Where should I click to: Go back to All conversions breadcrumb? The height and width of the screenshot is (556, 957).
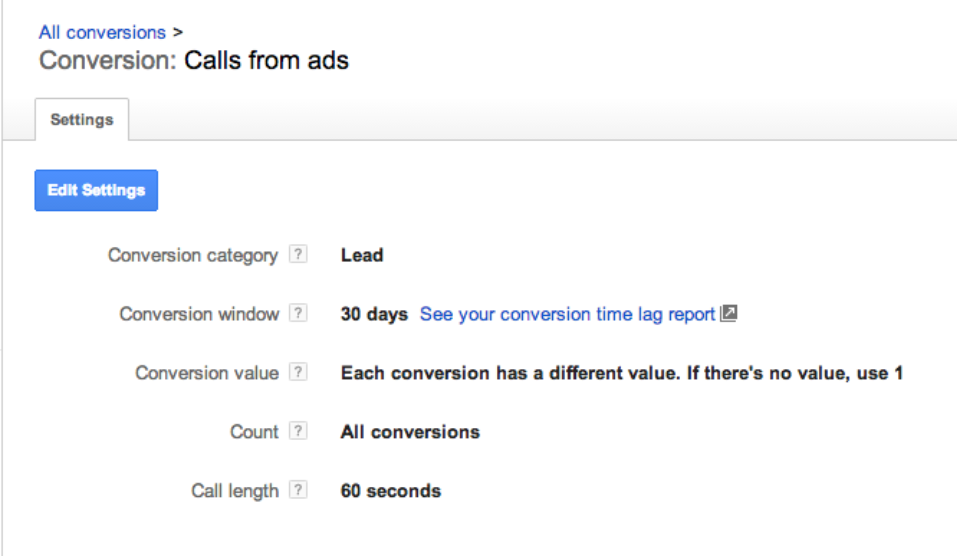click(x=102, y=33)
